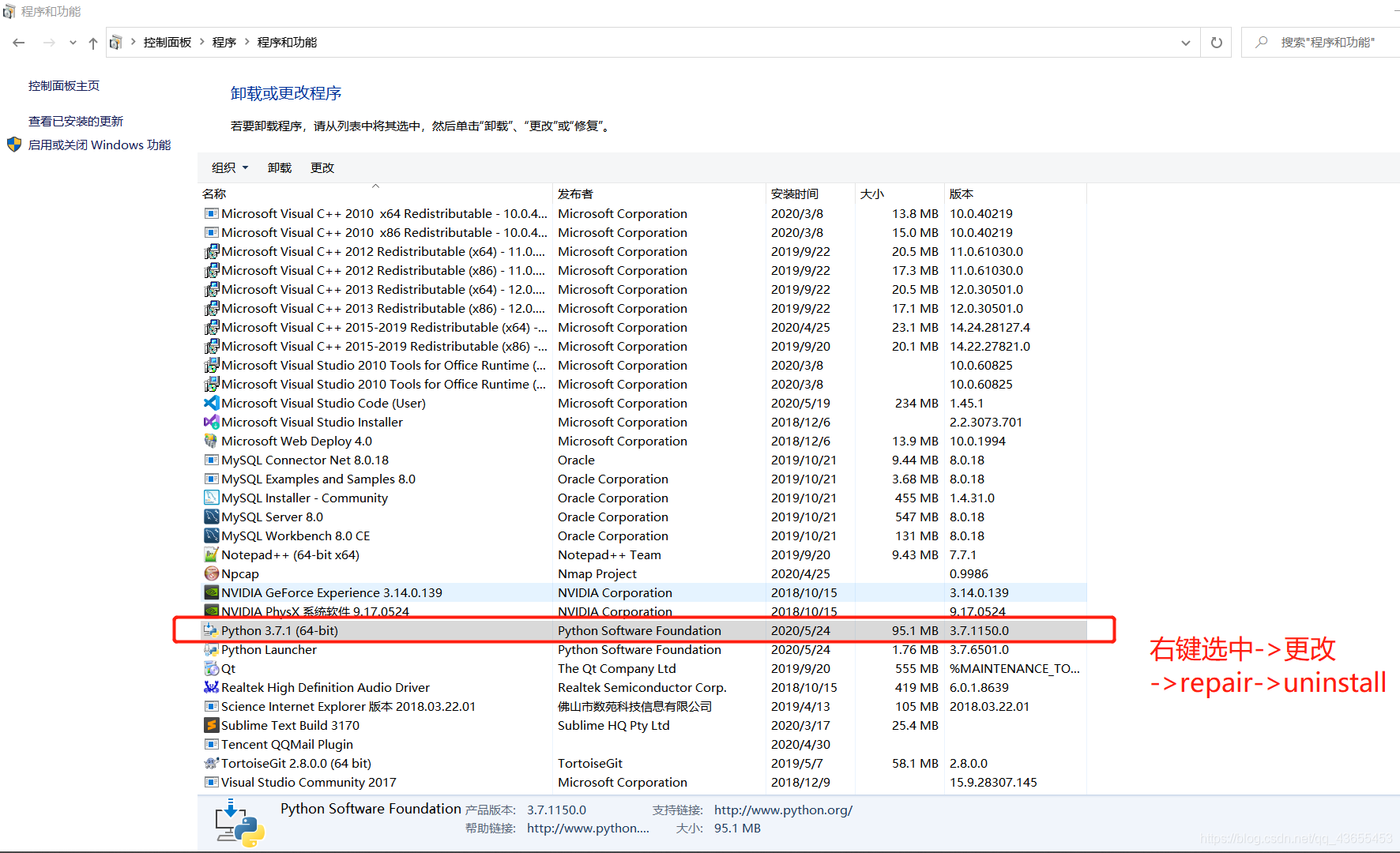1400x853 pixels.
Task: Select Microsoft Web Deploy 4.0 icon
Action: tap(211, 441)
